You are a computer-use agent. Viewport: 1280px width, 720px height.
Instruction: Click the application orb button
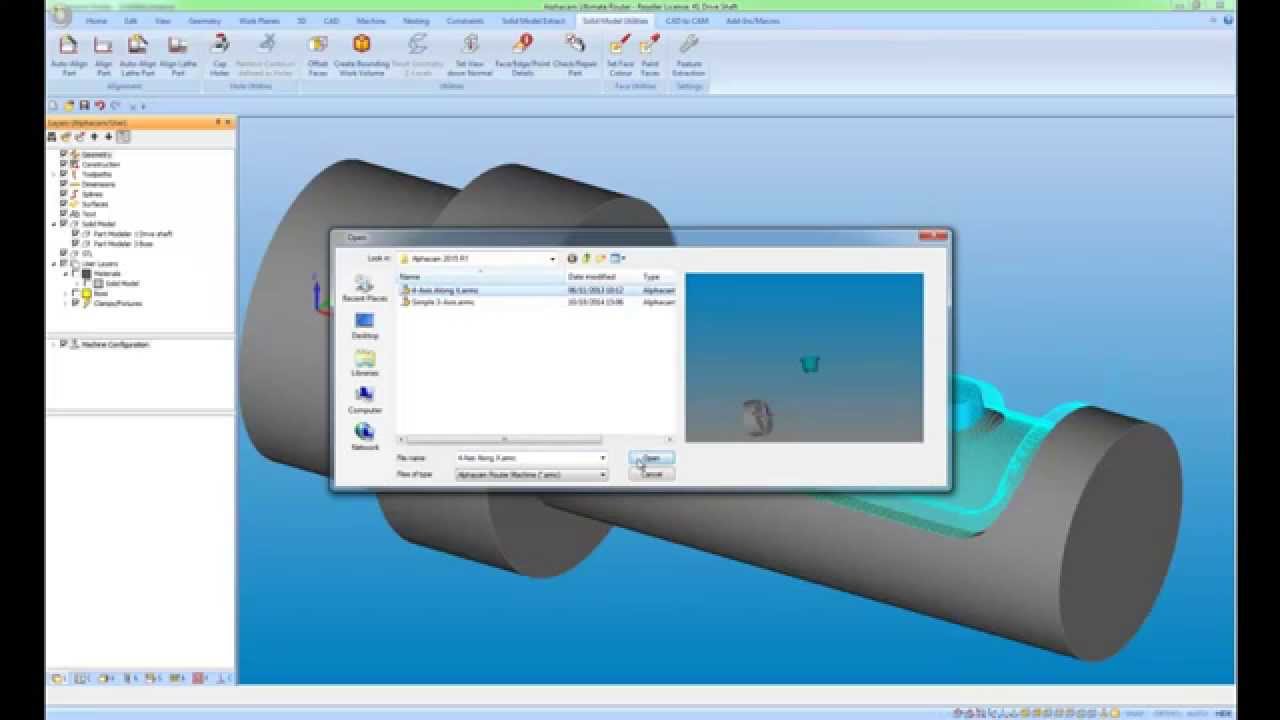pyautogui.click(x=59, y=17)
